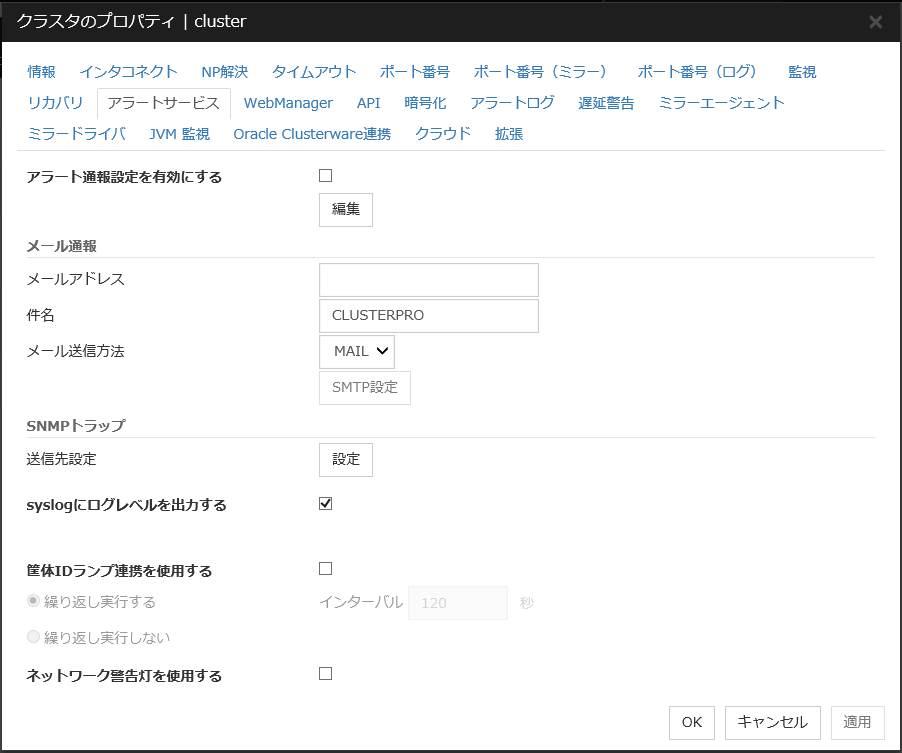View the リカバリ tab

pyautogui.click(x=56, y=103)
